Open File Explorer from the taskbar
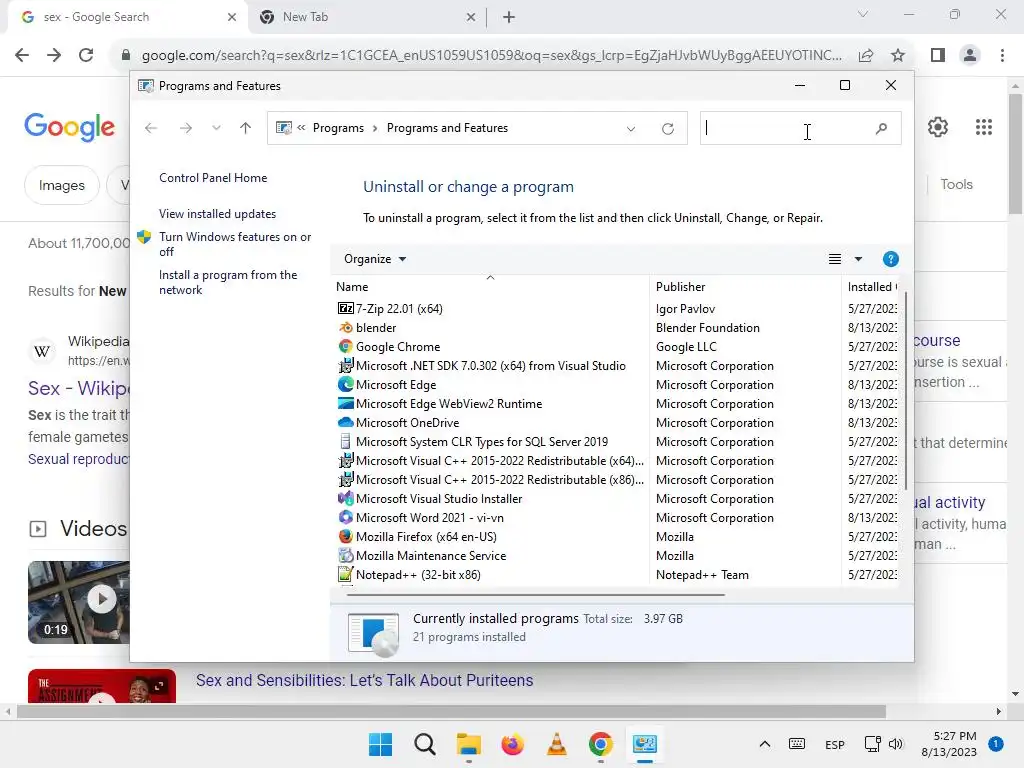 [468, 744]
